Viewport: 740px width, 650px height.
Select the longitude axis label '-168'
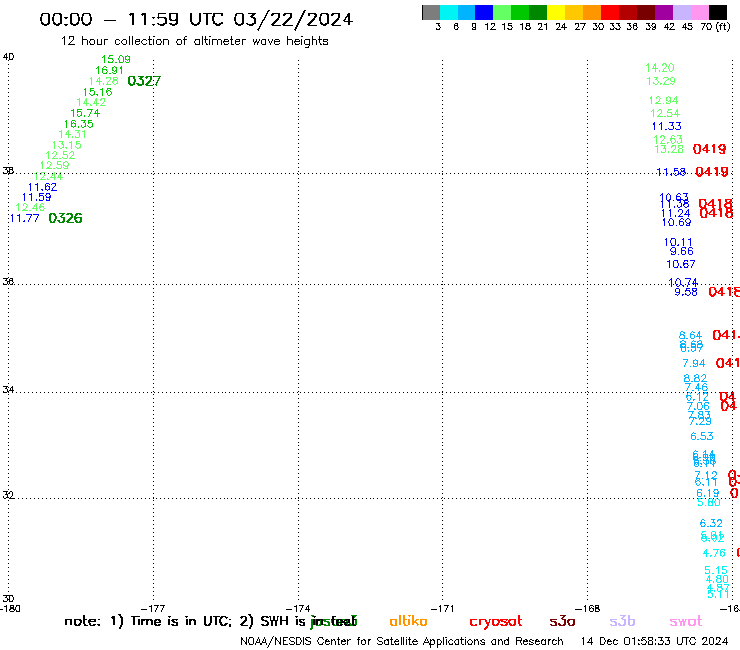[x=588, y=609]
